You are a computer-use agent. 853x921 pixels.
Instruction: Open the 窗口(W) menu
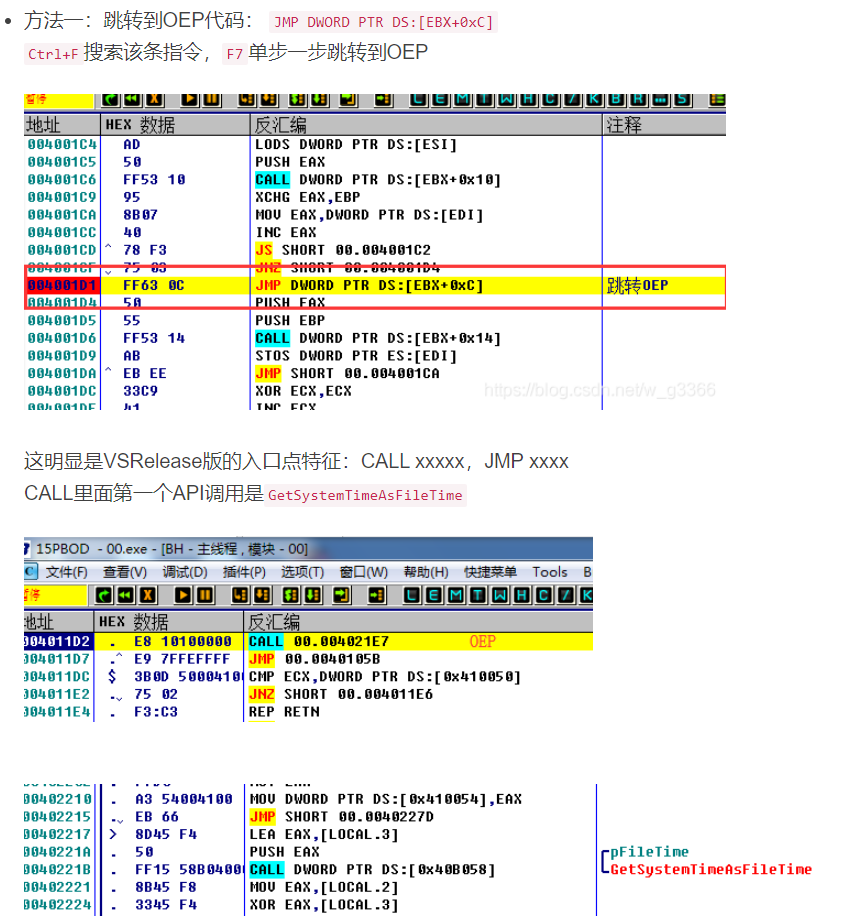364,572
